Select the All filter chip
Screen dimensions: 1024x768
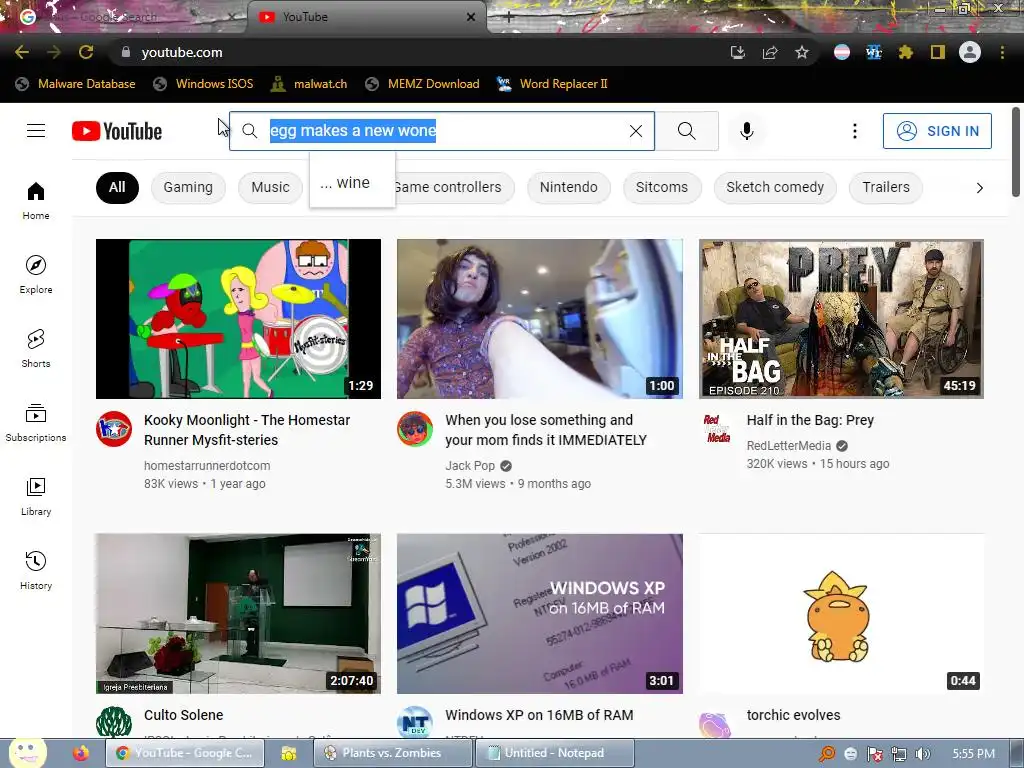click(x=117, y=187)
